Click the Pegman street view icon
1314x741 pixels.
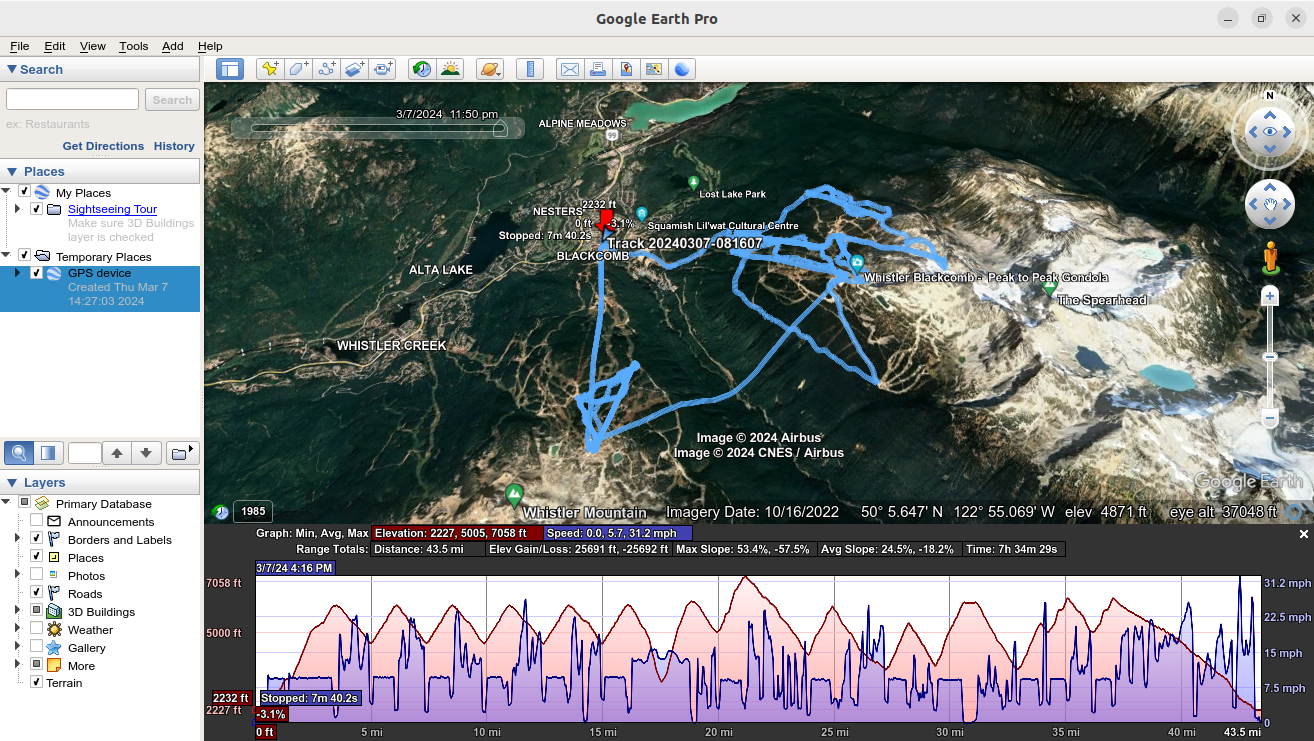coord(1271,257)
